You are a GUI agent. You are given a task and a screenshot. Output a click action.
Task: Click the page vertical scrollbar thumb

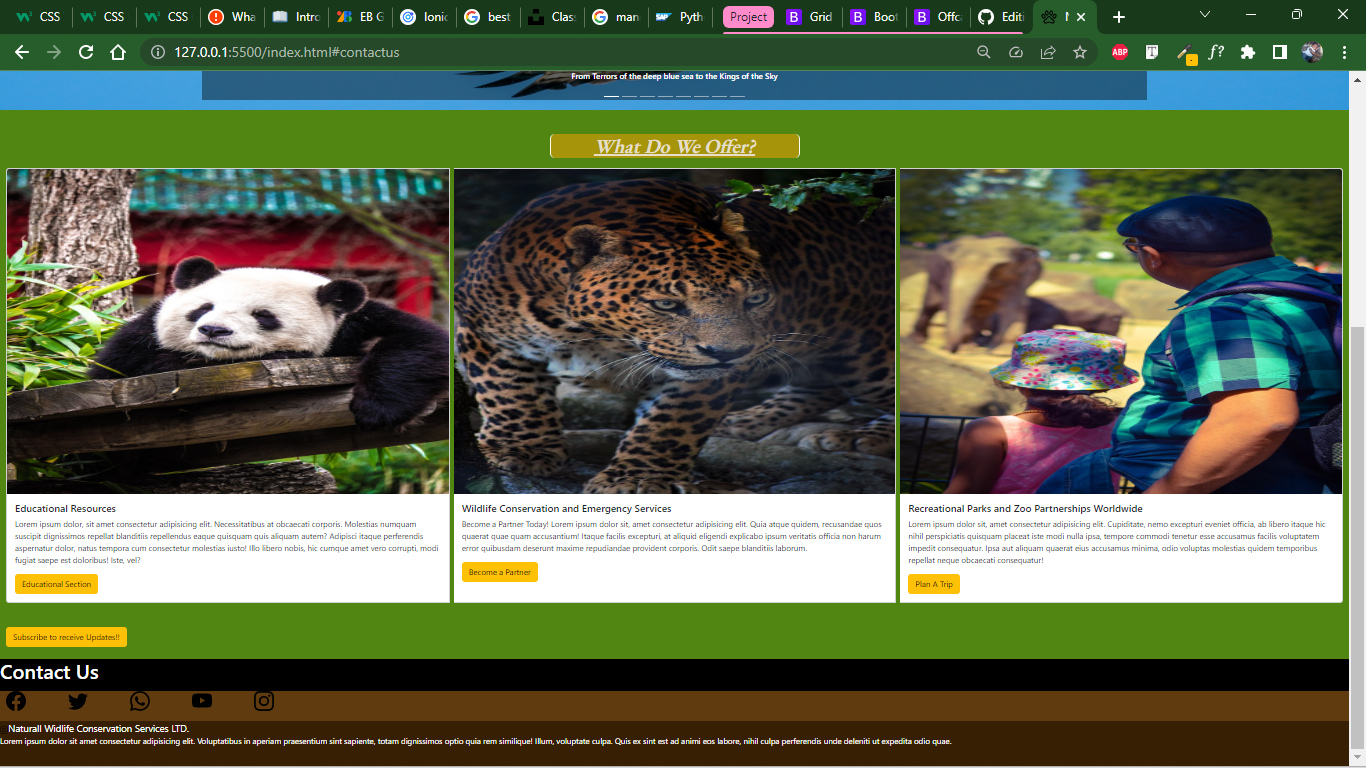pos(1357,539)
